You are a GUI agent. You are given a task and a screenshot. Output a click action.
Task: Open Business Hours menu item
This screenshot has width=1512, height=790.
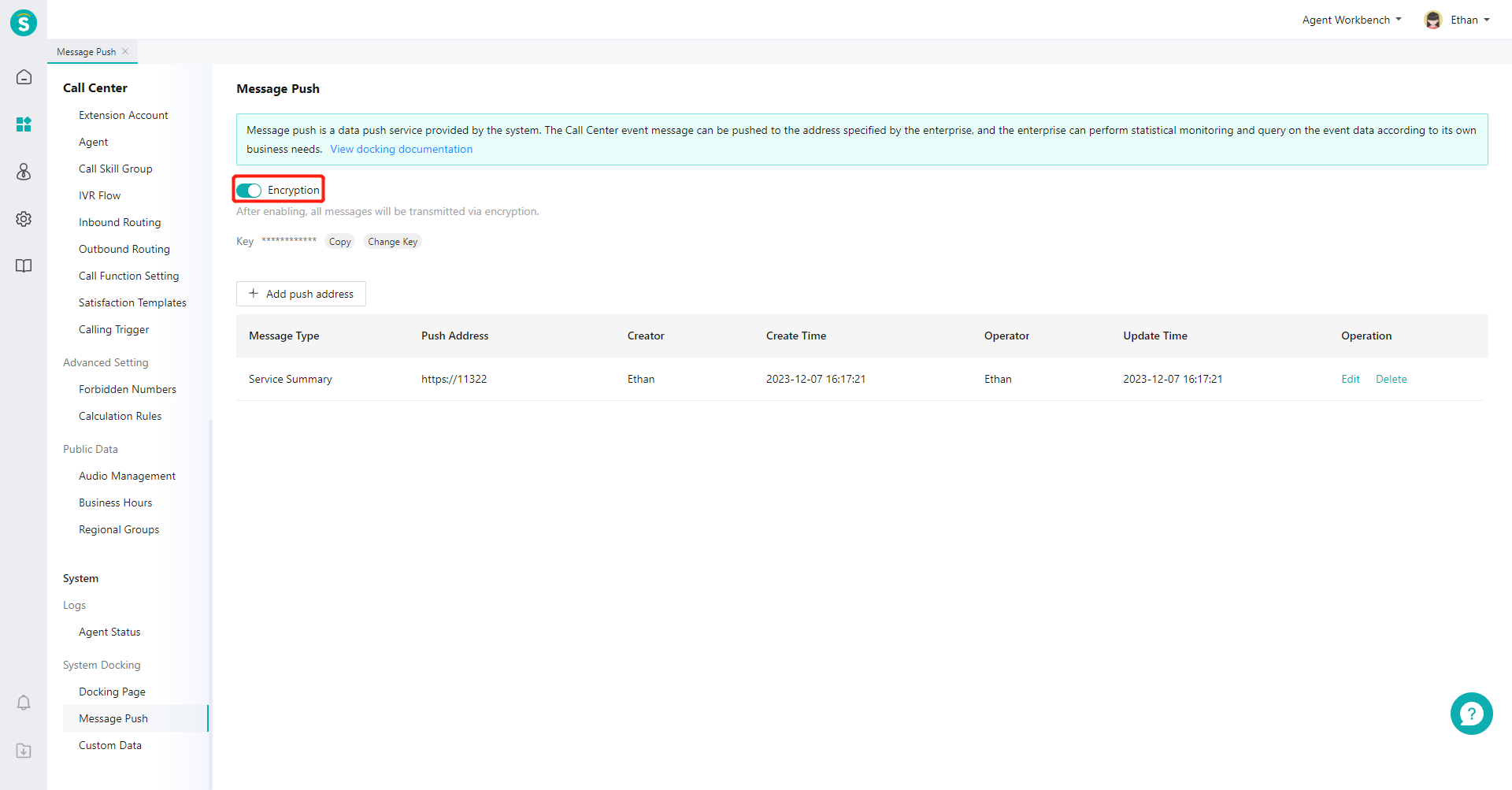[116, 503]
